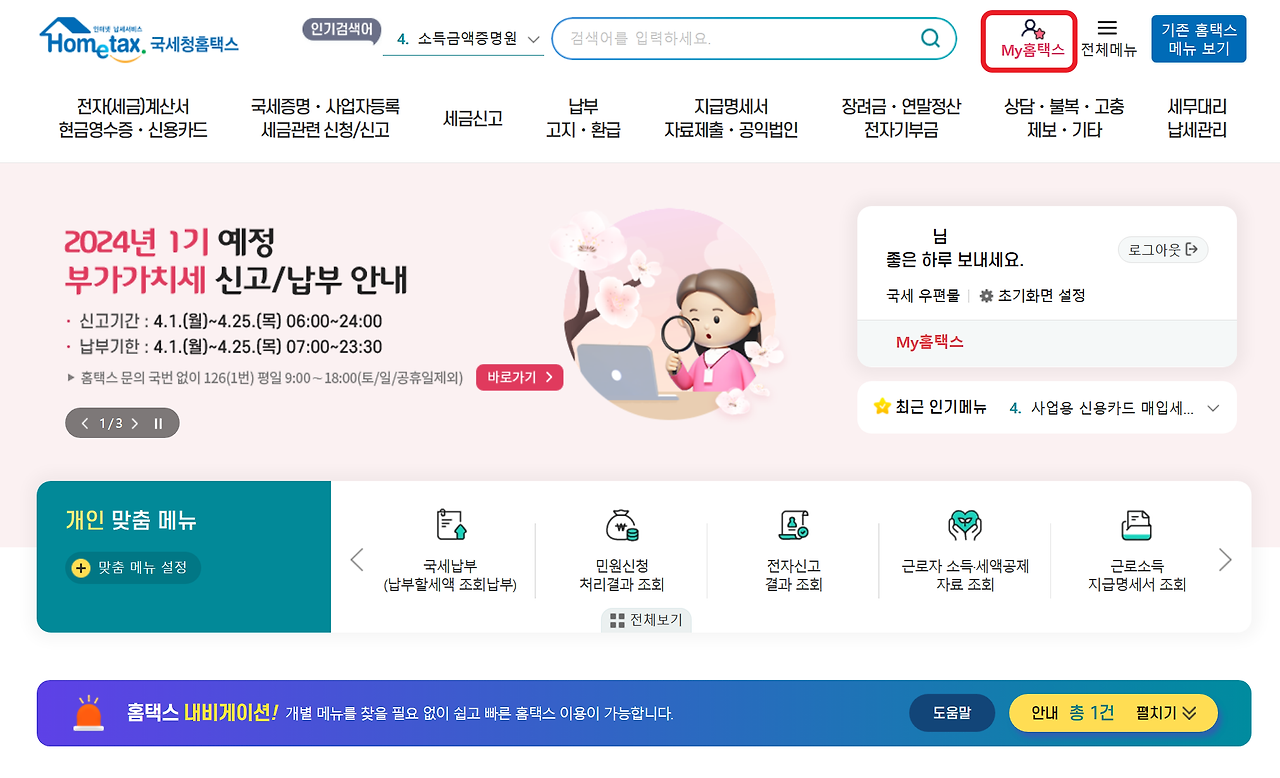Image resolution: width=1280 pixels, height=778 pixels.
Task: Show previous banner slide arrow
Action: coord(85,423)
